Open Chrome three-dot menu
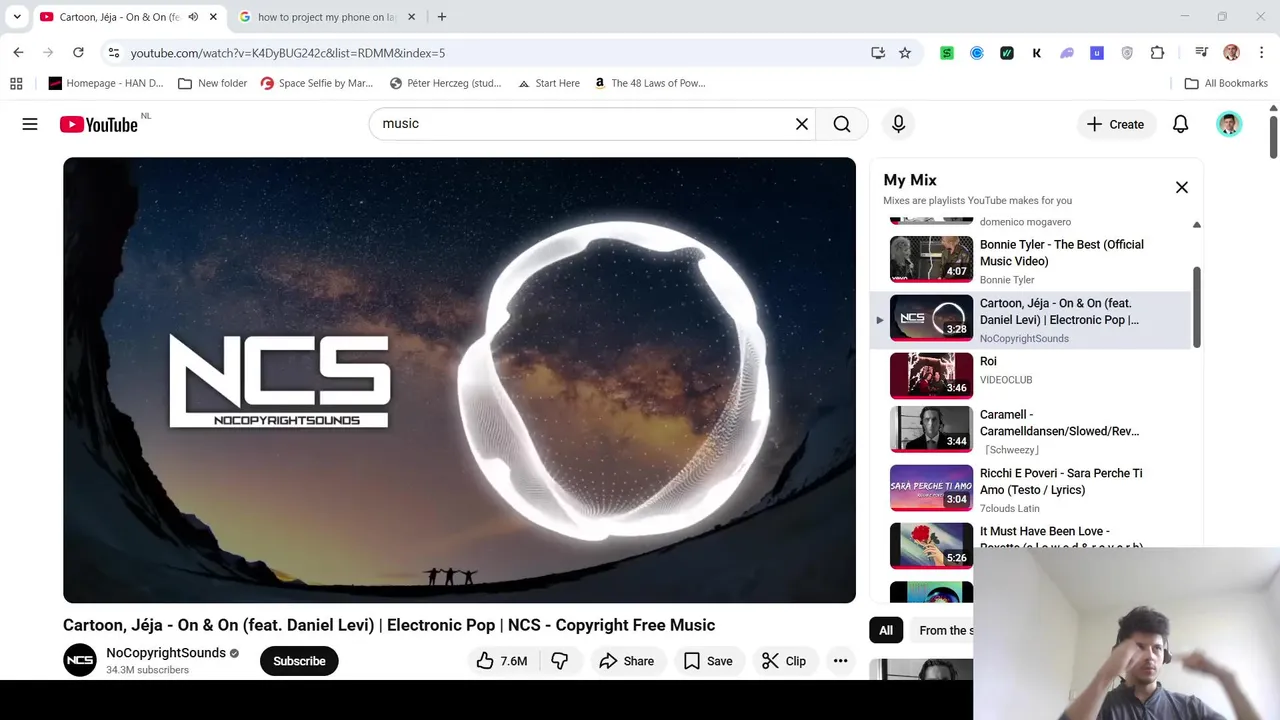This screenshot has height=720, width=1280. coord(1260,53)
